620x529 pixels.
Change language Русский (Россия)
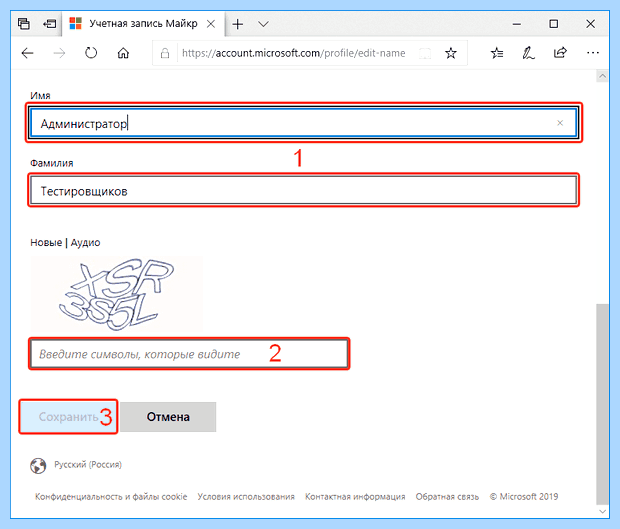[x=88, y=465]
